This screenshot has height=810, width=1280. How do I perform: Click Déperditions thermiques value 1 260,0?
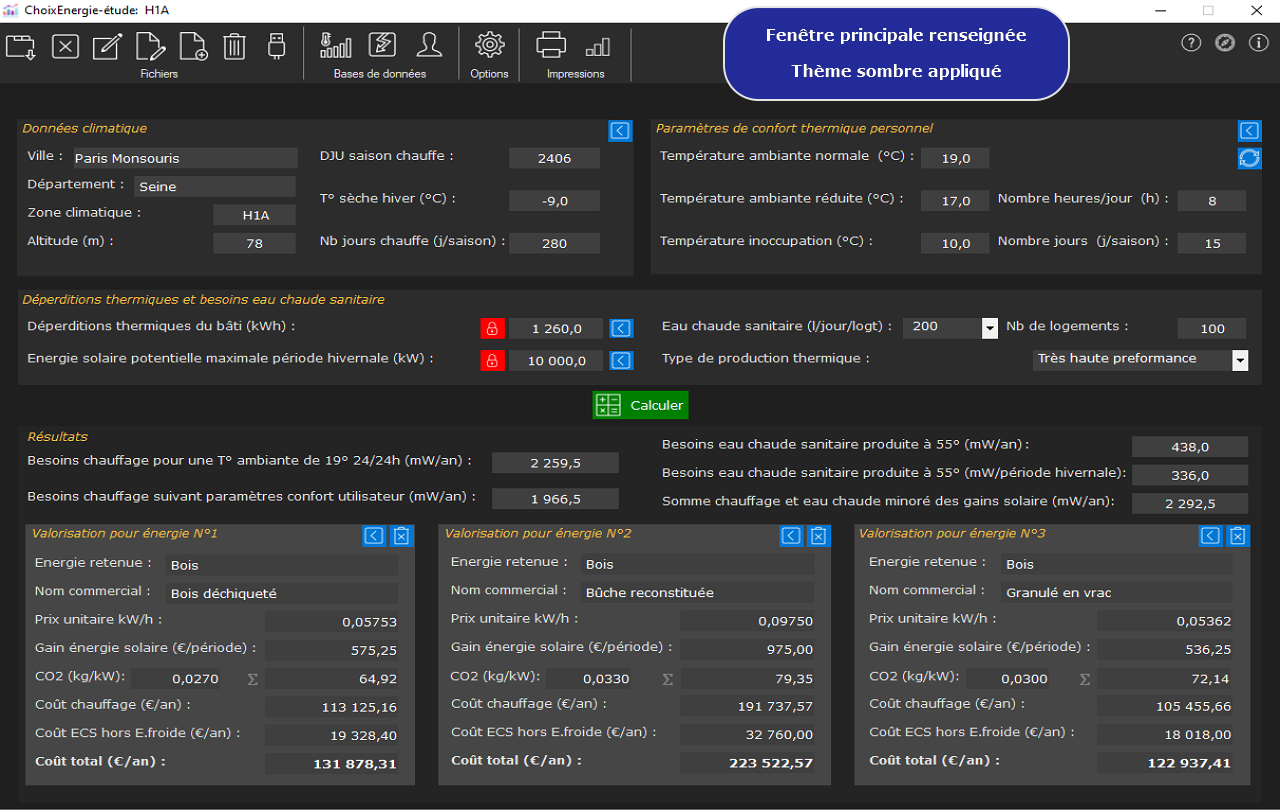tap(556, 328)
